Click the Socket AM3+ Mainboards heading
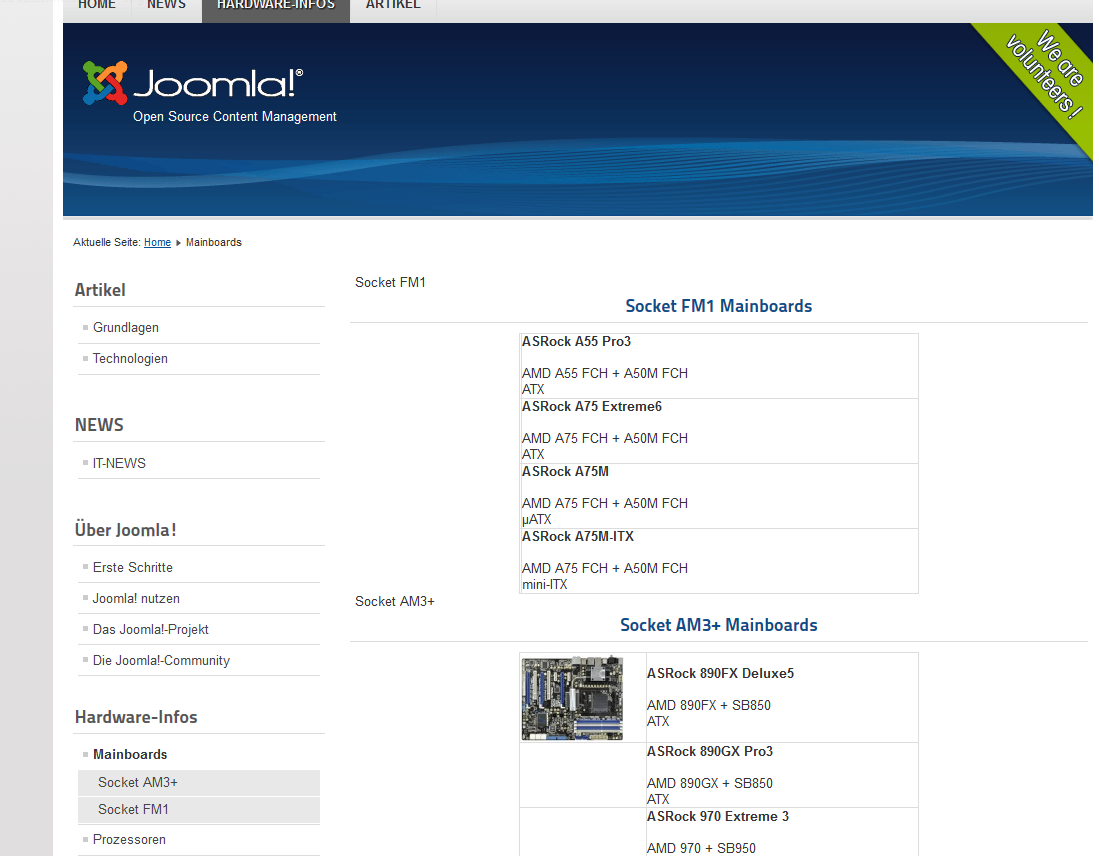Screen dimensions: 1099x856 pos(718,625)
